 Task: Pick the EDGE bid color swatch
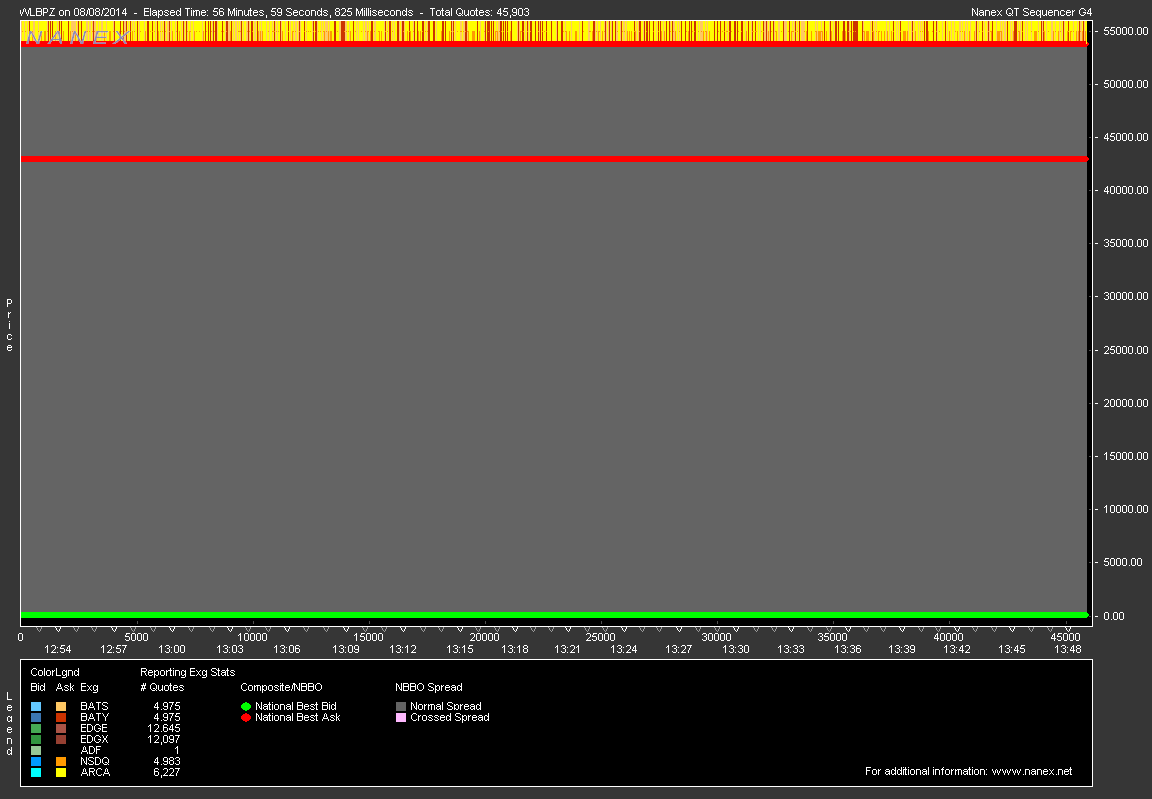tap(36, 728)
